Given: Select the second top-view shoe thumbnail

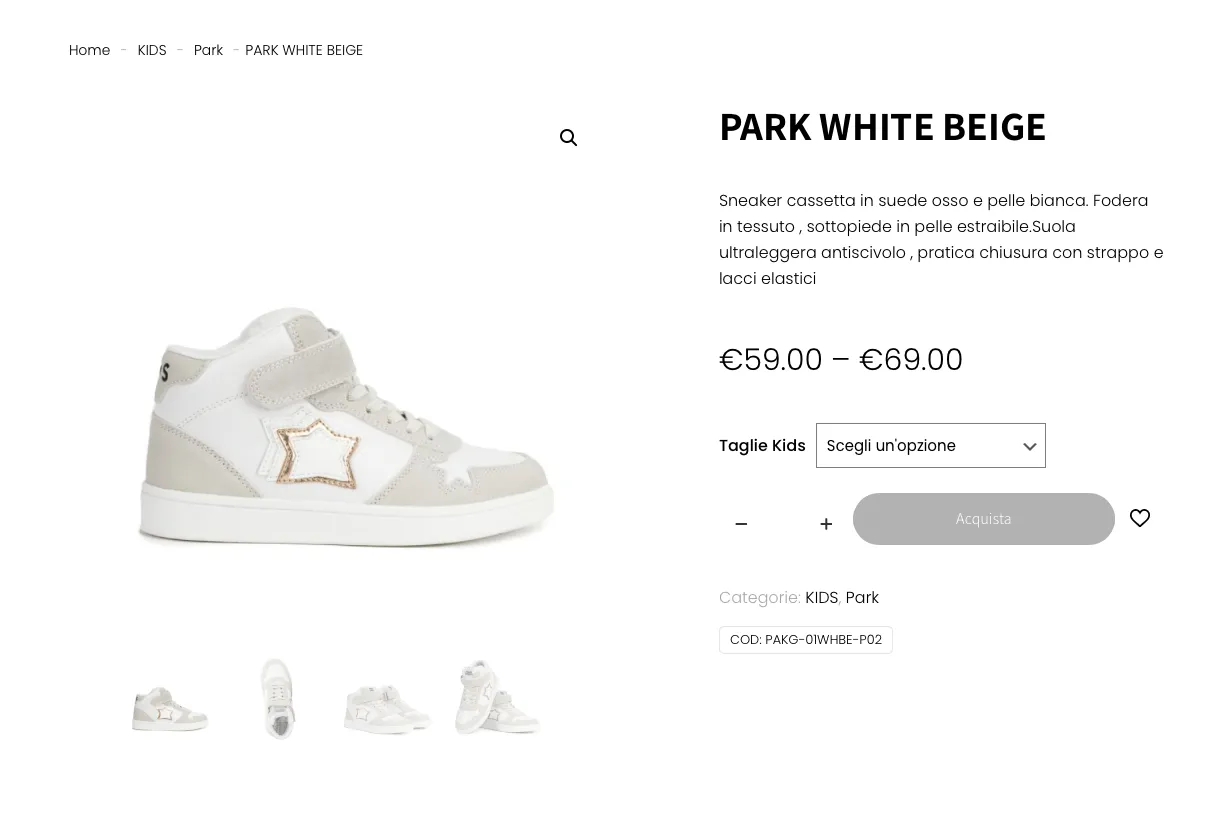Looking at the screenshot, I should click(278, 699).
